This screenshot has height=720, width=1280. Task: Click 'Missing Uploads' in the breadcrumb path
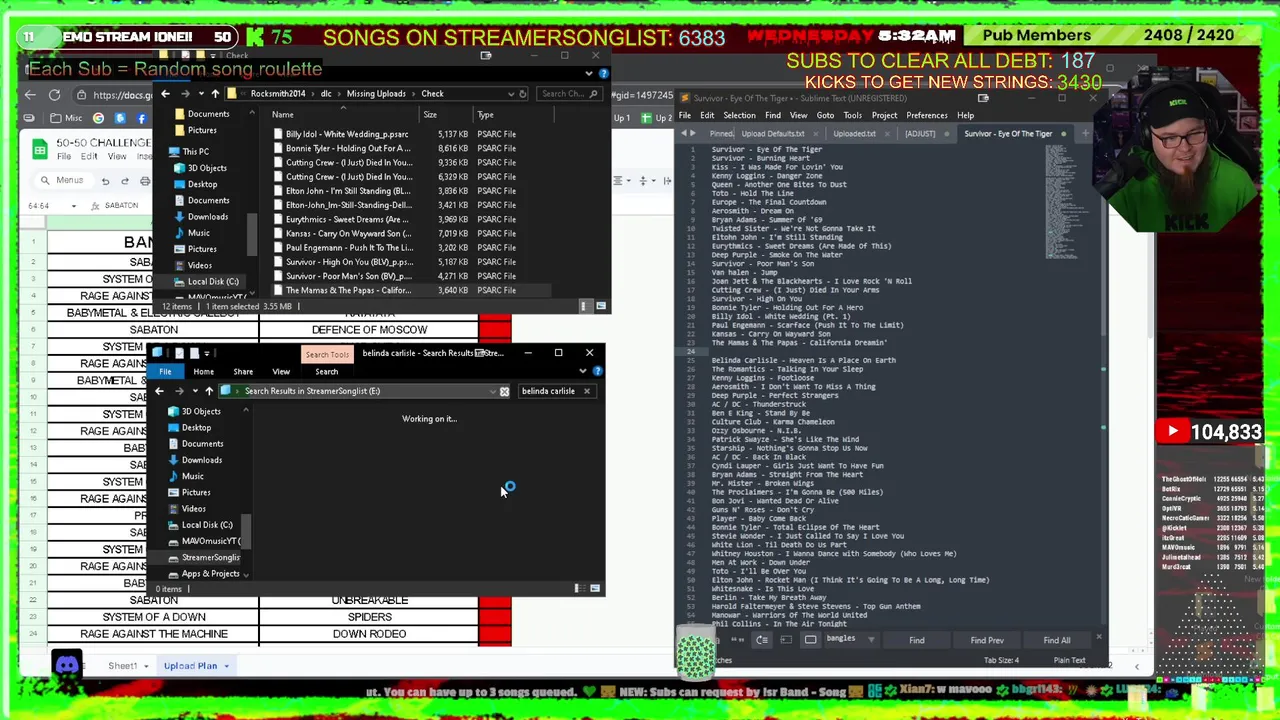[x=376, y=94]
